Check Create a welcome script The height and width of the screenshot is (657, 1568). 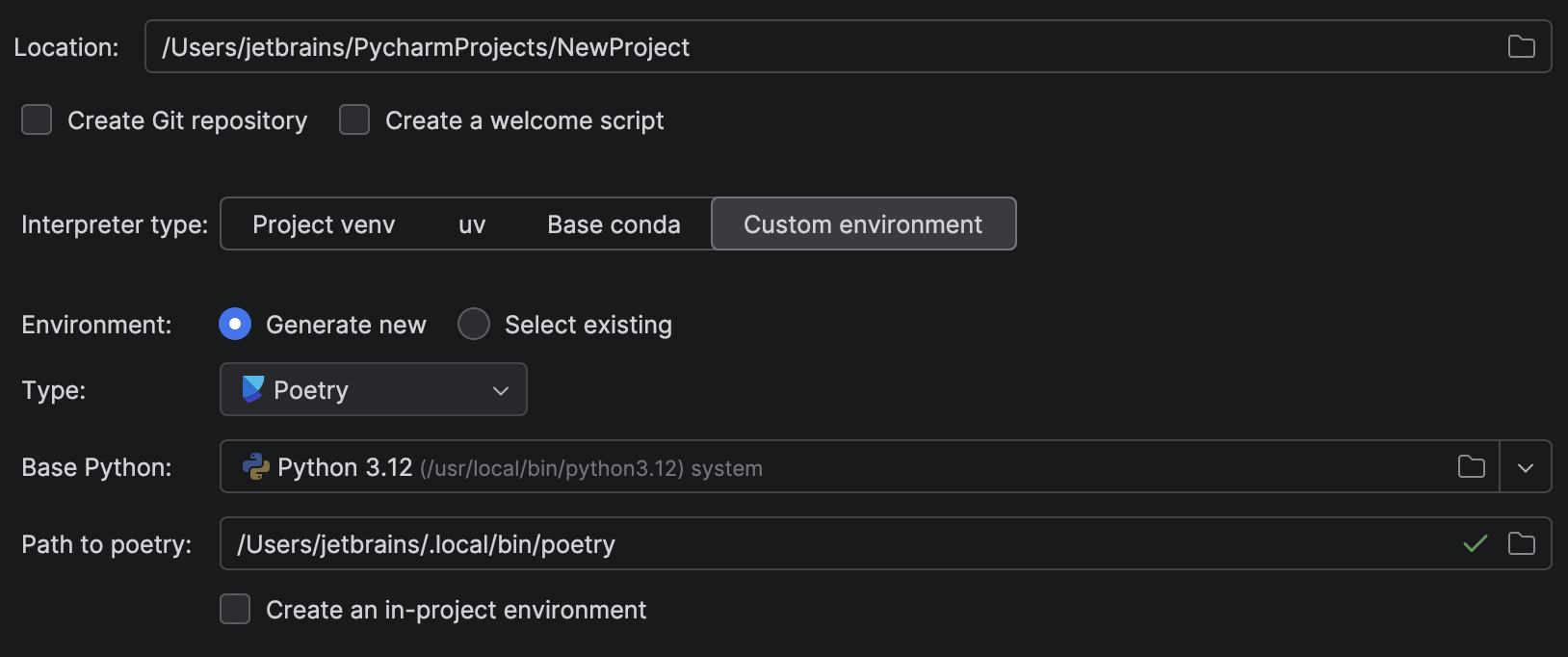pos(354,119)
